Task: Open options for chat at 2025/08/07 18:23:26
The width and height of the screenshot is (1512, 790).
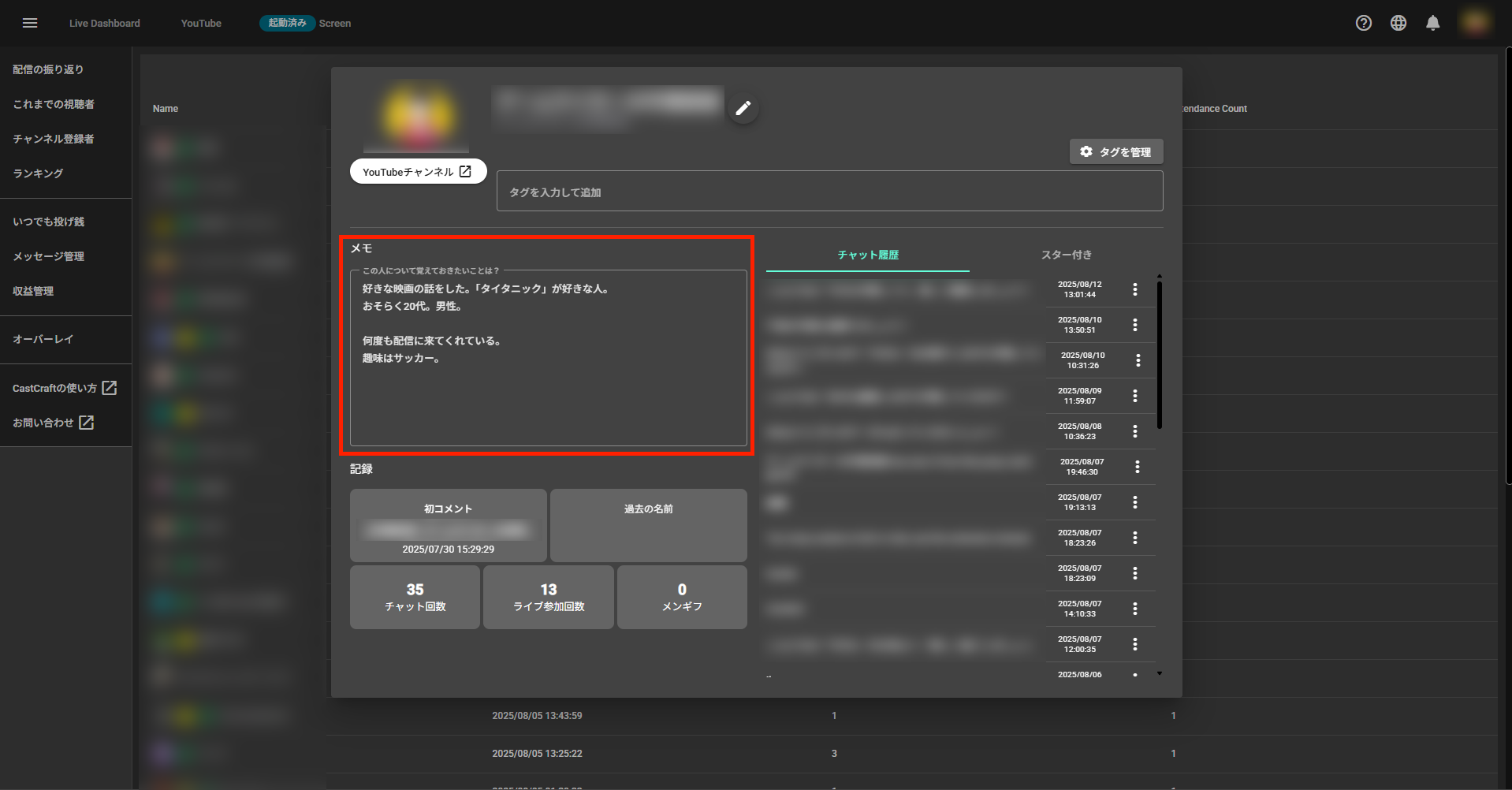Action: (1135, 538)
